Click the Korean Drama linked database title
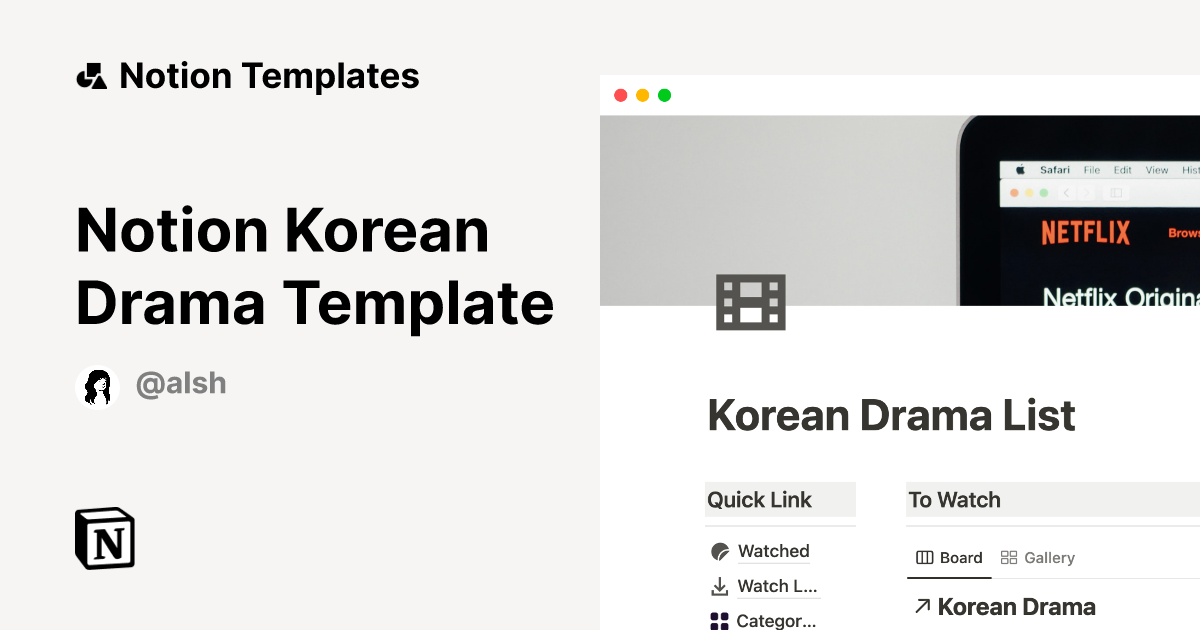This screenshot has height=630, width=1200. tap(1016, 606)
